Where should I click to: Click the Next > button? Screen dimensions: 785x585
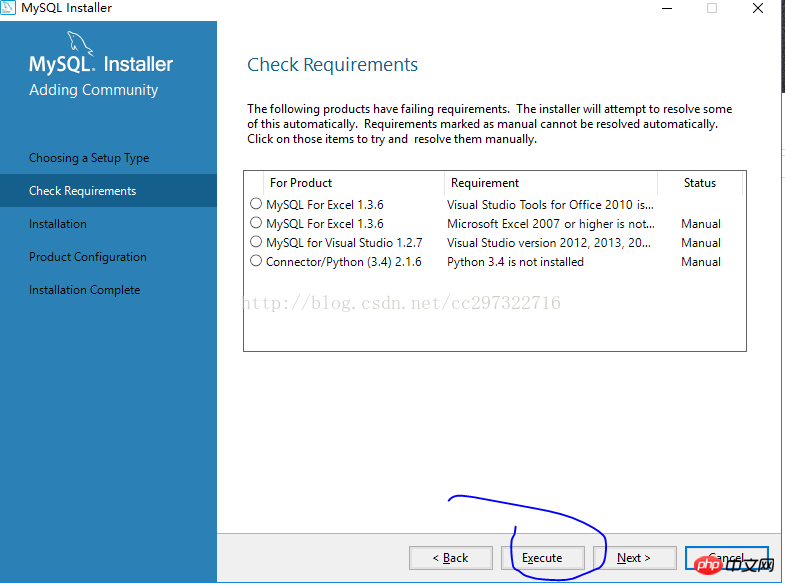pyautogui.click(x=634, y=557)
